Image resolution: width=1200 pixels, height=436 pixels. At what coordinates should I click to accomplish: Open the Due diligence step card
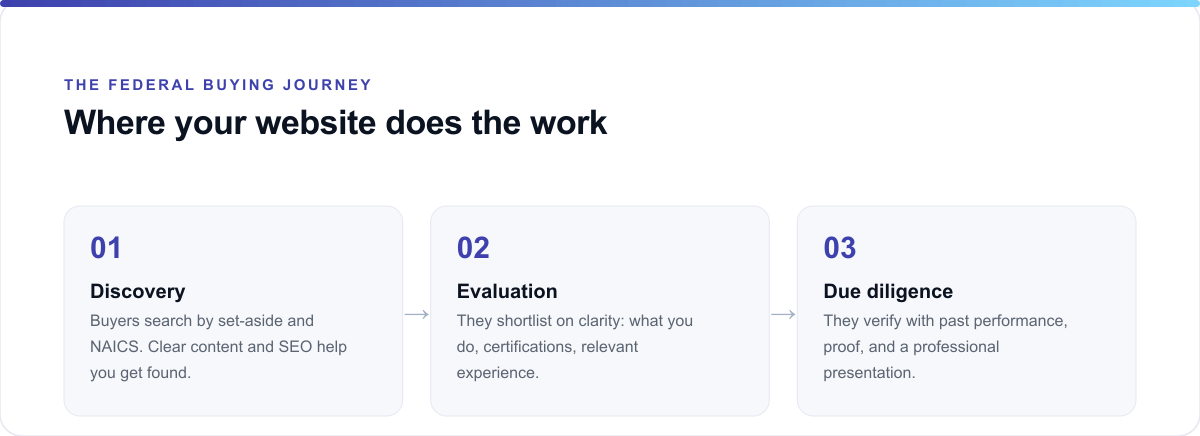966,311
